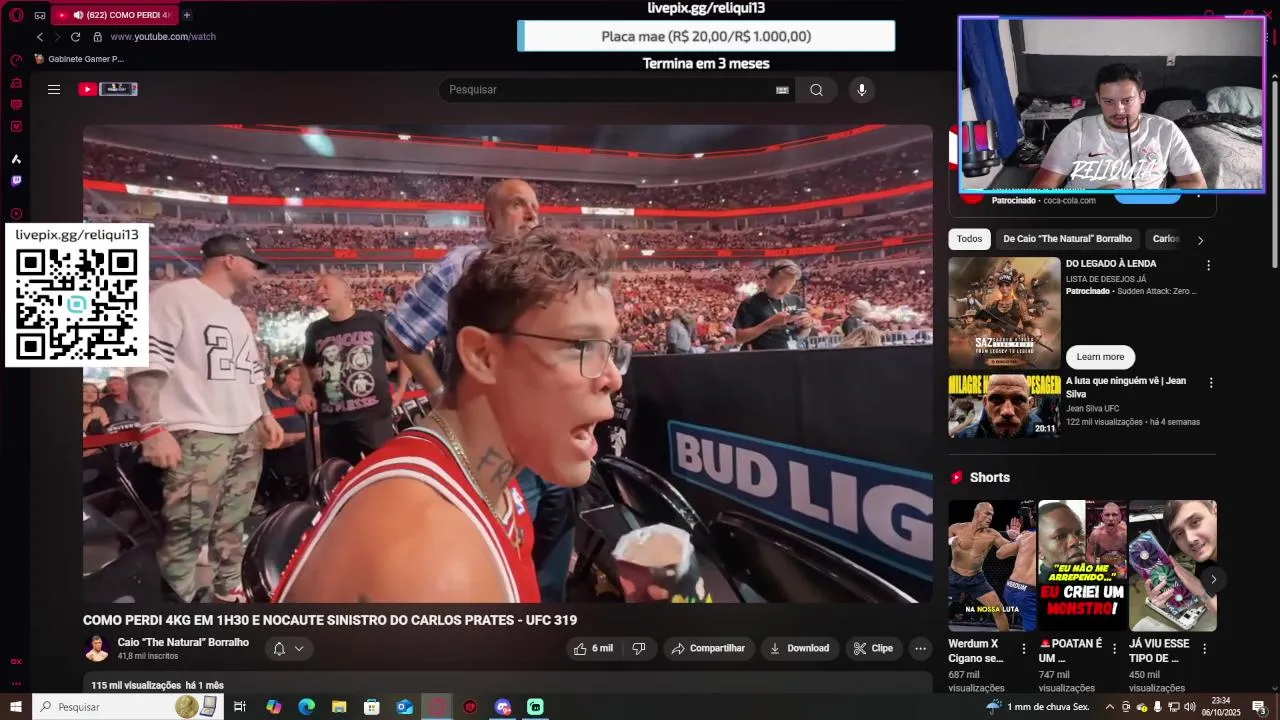Show next Shorts with arrow
1280x720 pixels.
(1213, 579)
